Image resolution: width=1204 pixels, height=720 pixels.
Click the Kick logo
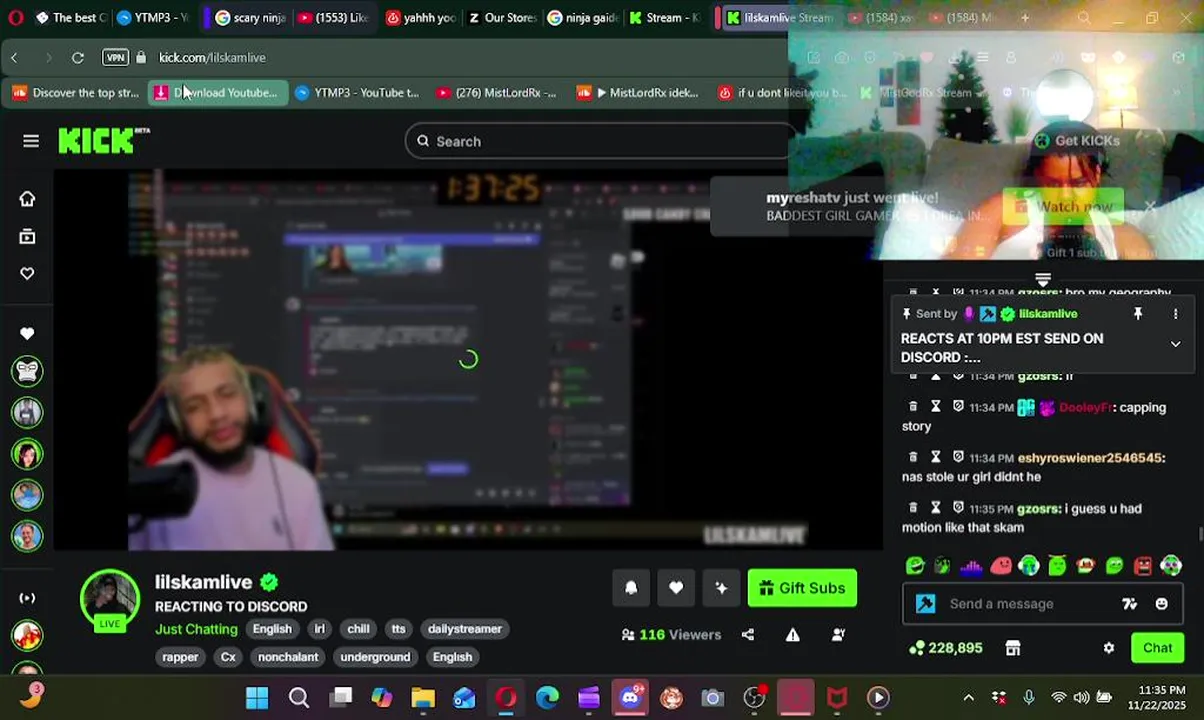click(103, 141)
